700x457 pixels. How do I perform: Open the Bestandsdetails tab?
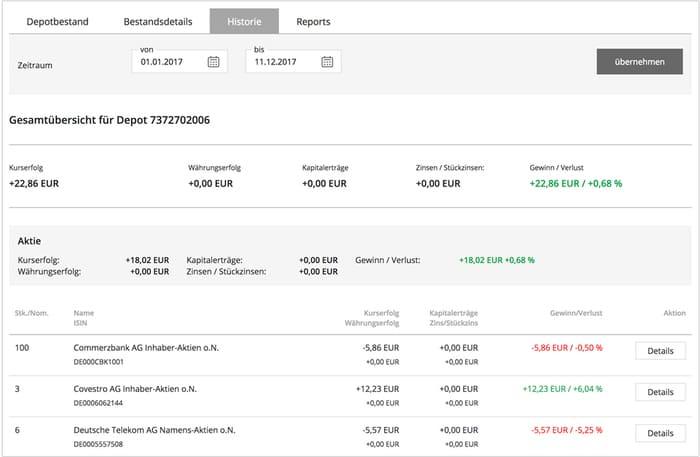tap(158, 21)
